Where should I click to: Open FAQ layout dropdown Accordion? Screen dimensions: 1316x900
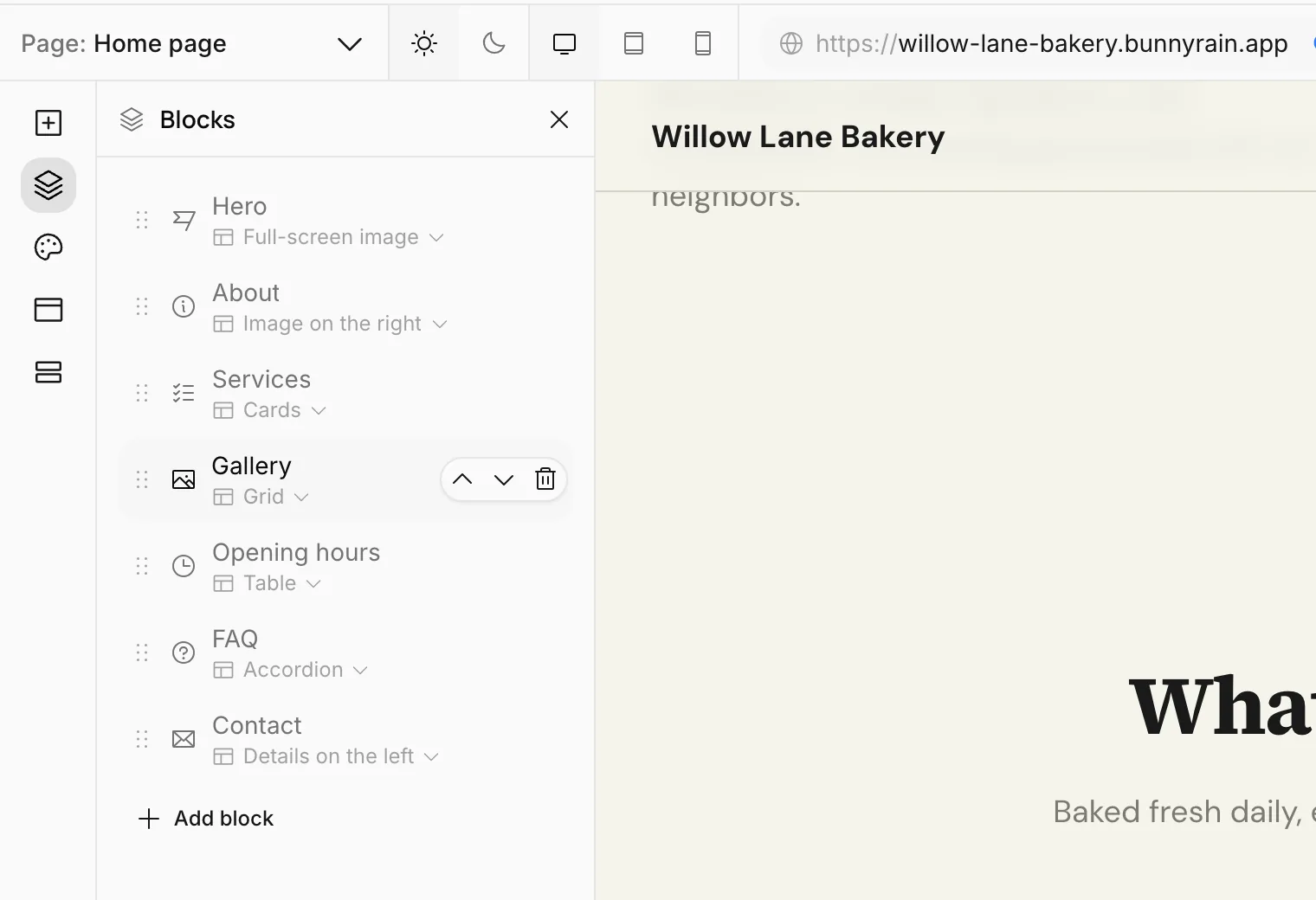[291, 670]
